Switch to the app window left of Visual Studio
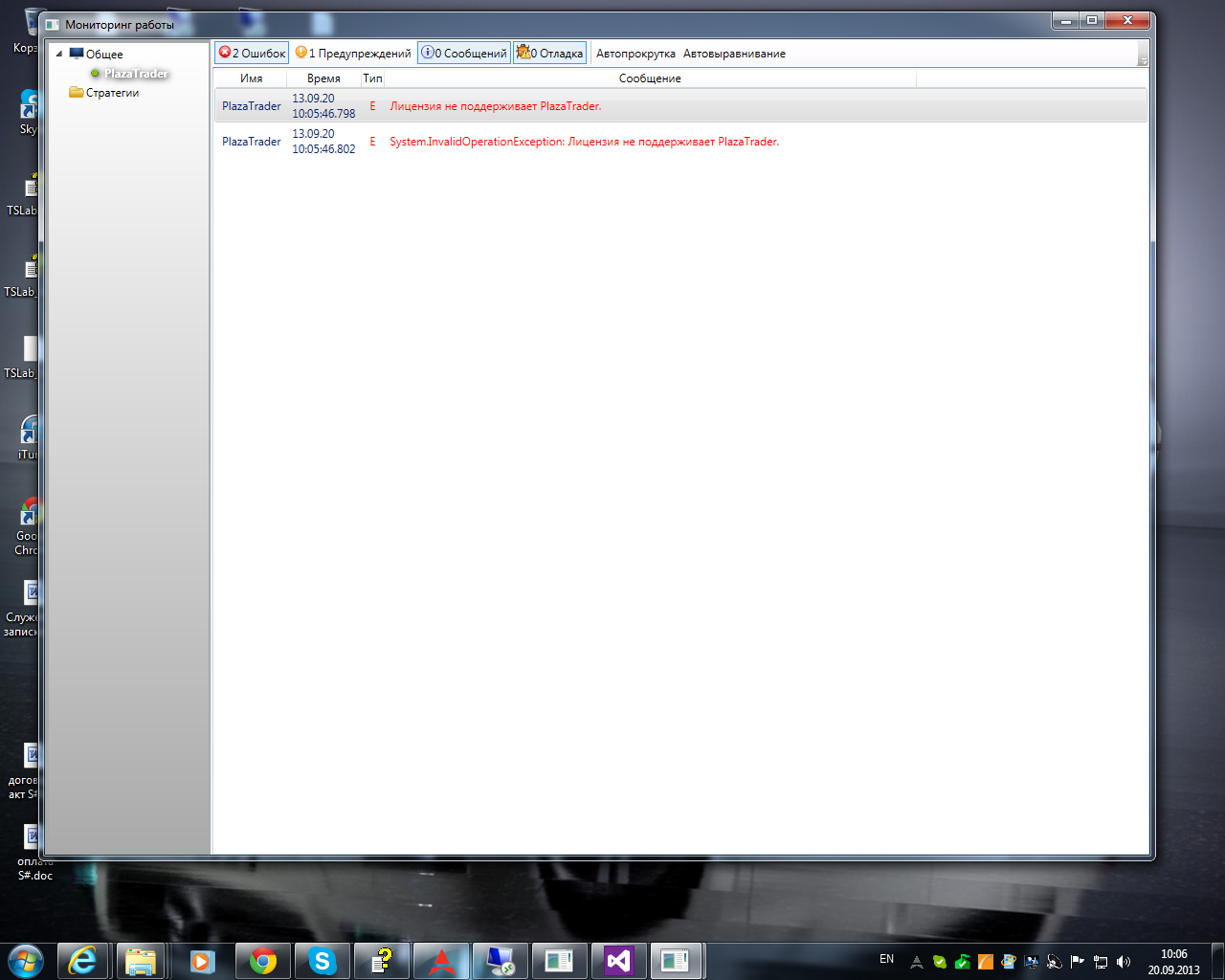This screenshot has height=980, width=1225. pyautogui.click(x=559, y=961)
